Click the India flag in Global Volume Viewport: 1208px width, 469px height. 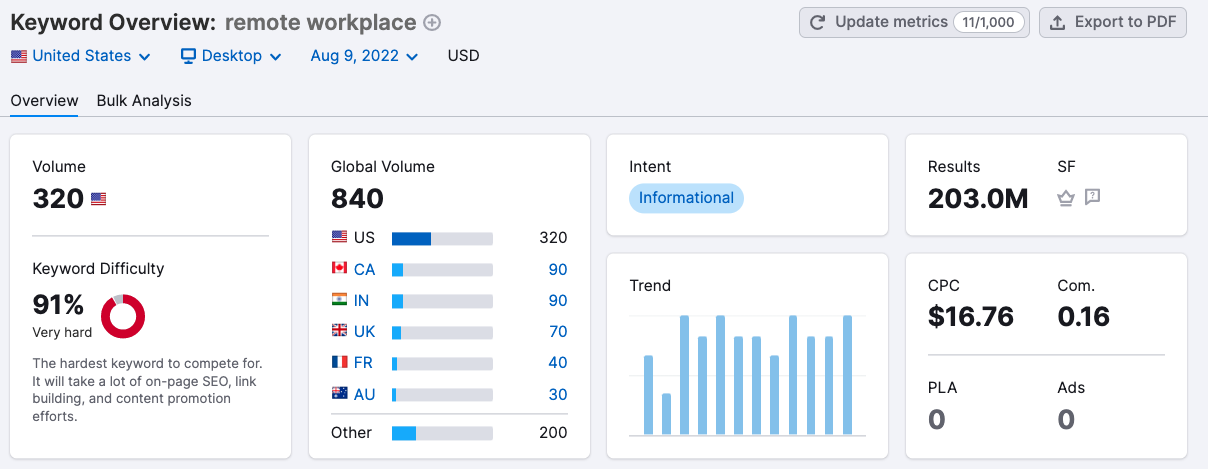pos(340,300)
